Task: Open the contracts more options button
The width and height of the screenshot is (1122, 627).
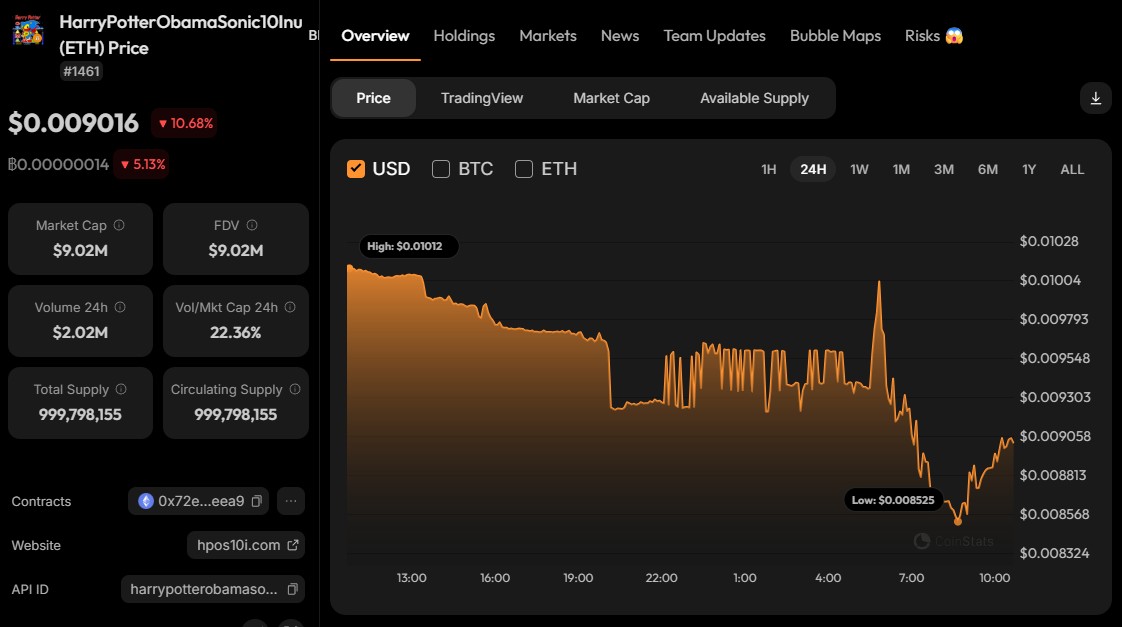Action: [291, 501]
